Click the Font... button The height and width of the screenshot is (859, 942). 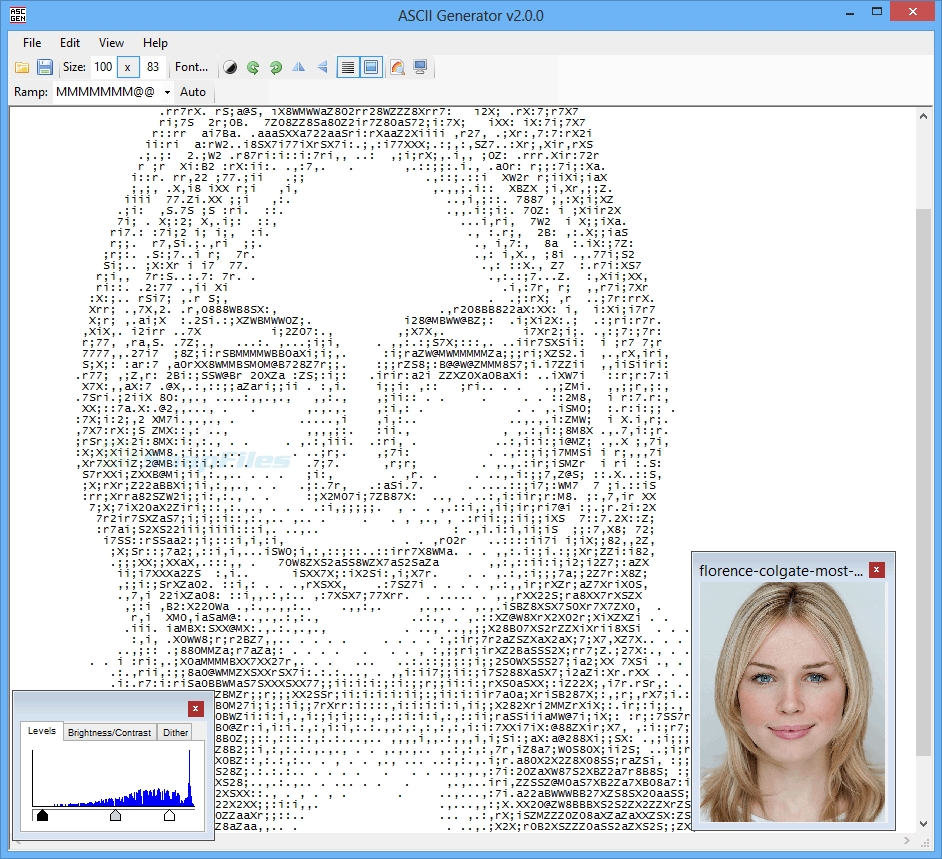191,67
